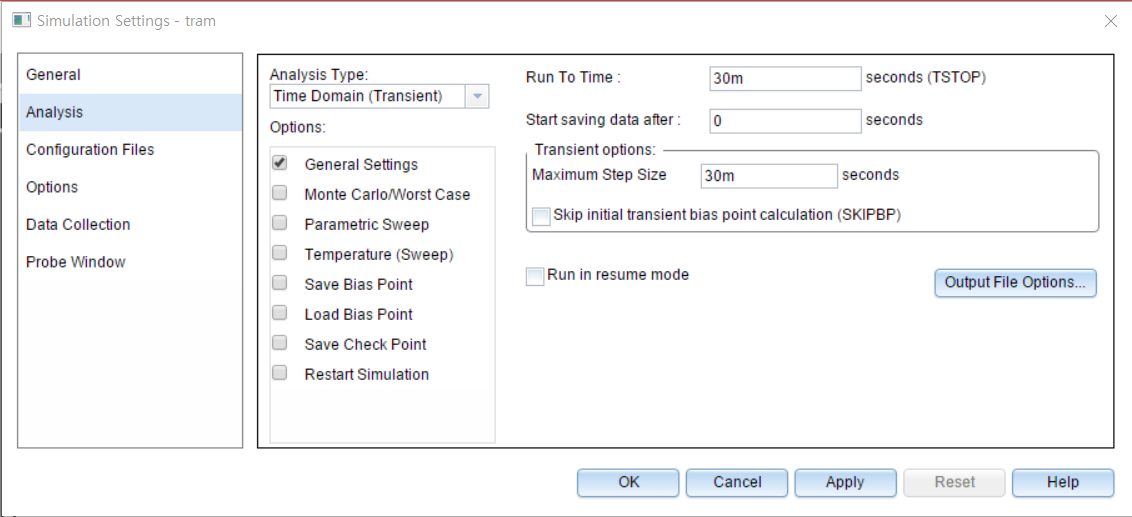Click the 'Run To Time :' label
The image size is (1132, 517).
pyautogui.click(x=573, y=78)
